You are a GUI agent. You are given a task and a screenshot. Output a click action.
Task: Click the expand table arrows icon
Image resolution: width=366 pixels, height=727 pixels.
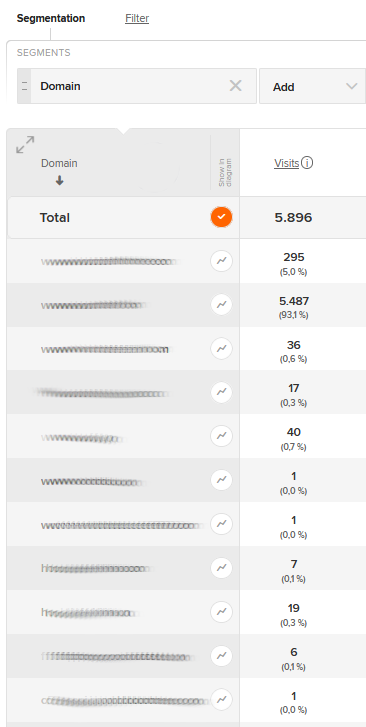(x=25, y=145)
